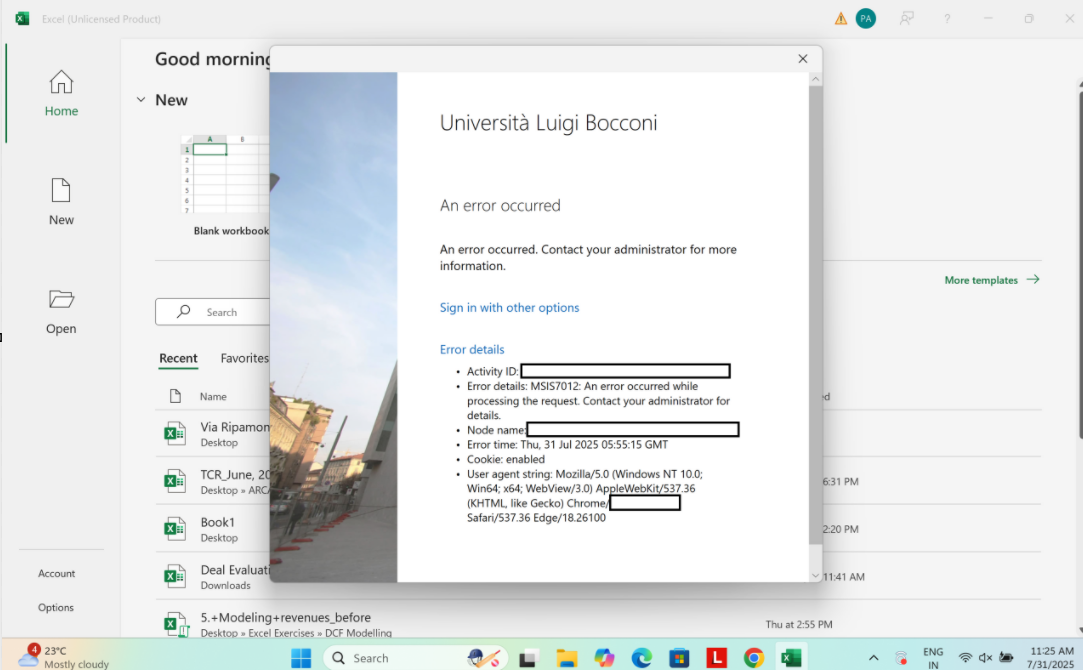Open the Book1 recent file
Viewport: 1083px width, 670px height.
[218, 529]
